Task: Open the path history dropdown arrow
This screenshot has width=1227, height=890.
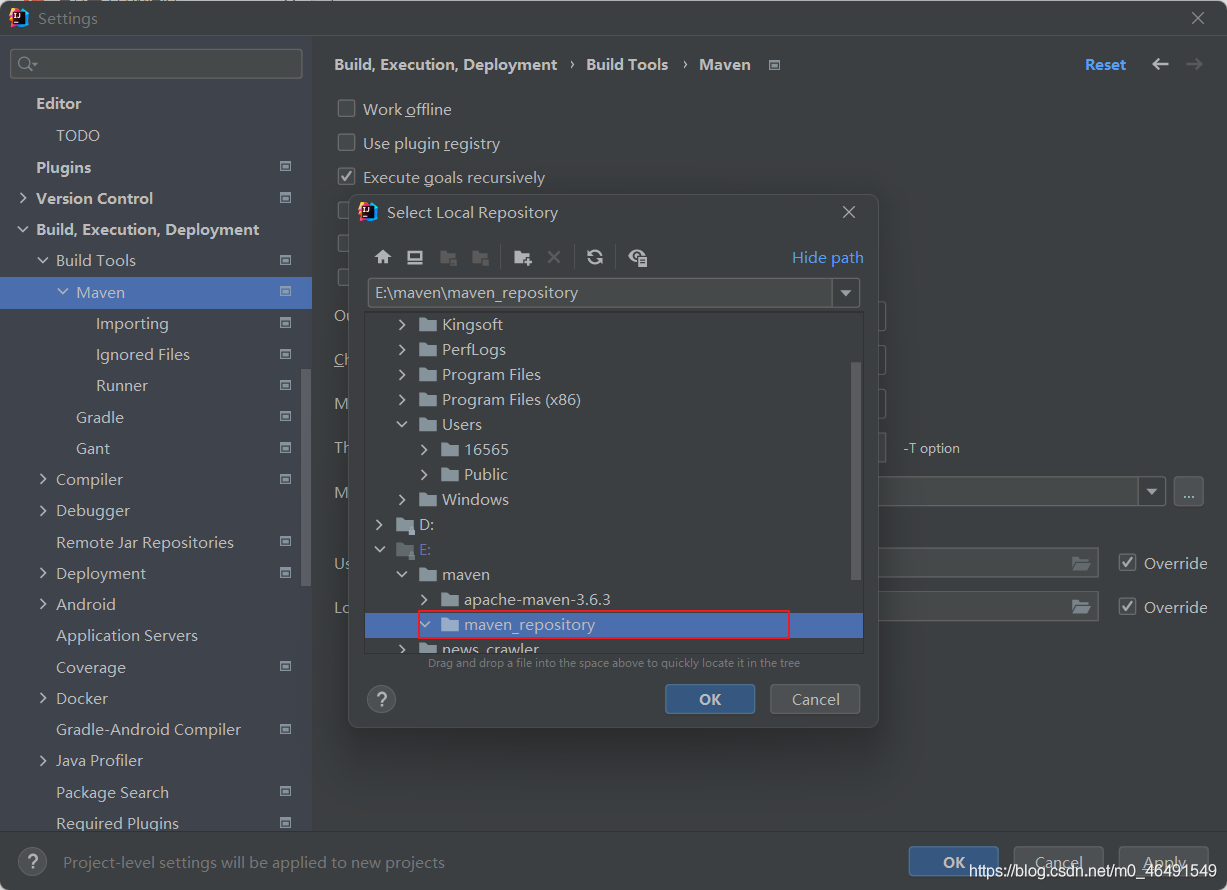Action: [x=846, y=293]
